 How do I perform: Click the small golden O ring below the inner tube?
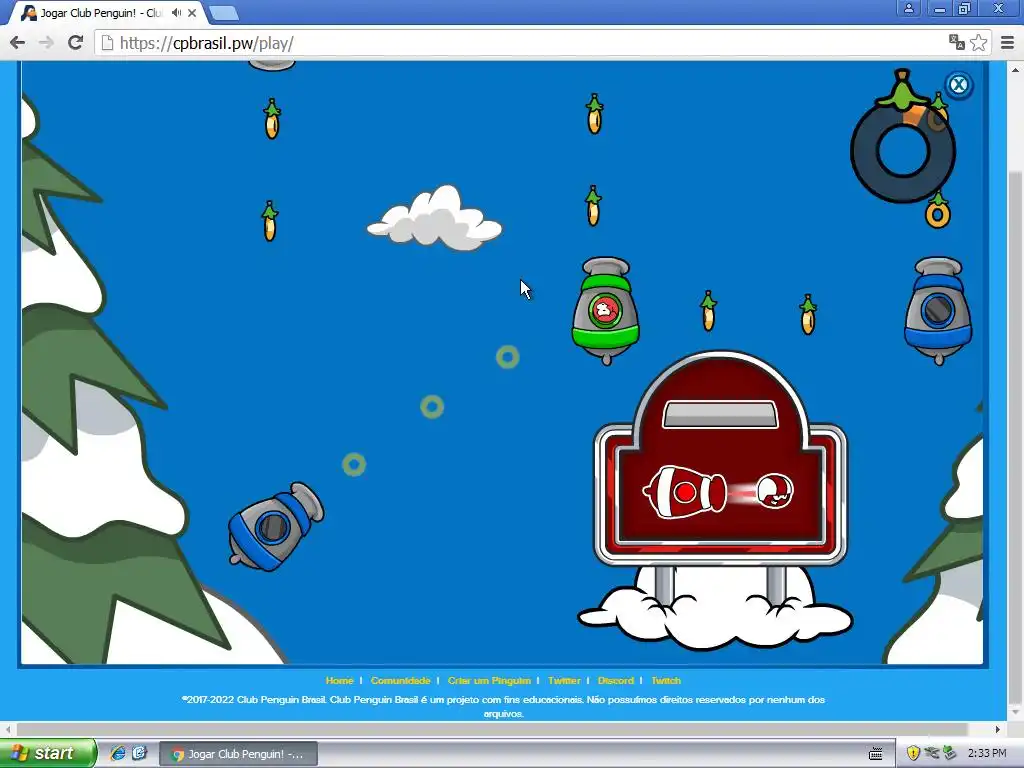click(938, 215)
